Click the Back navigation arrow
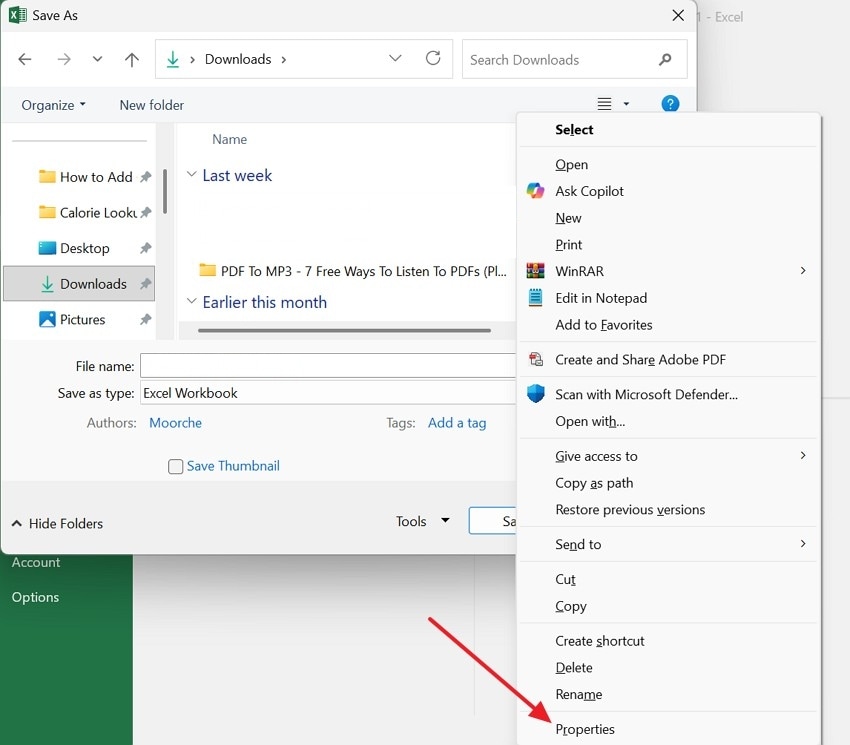This screenshot has height=745, width=850. pyautogui.click(x=24, y=59)
